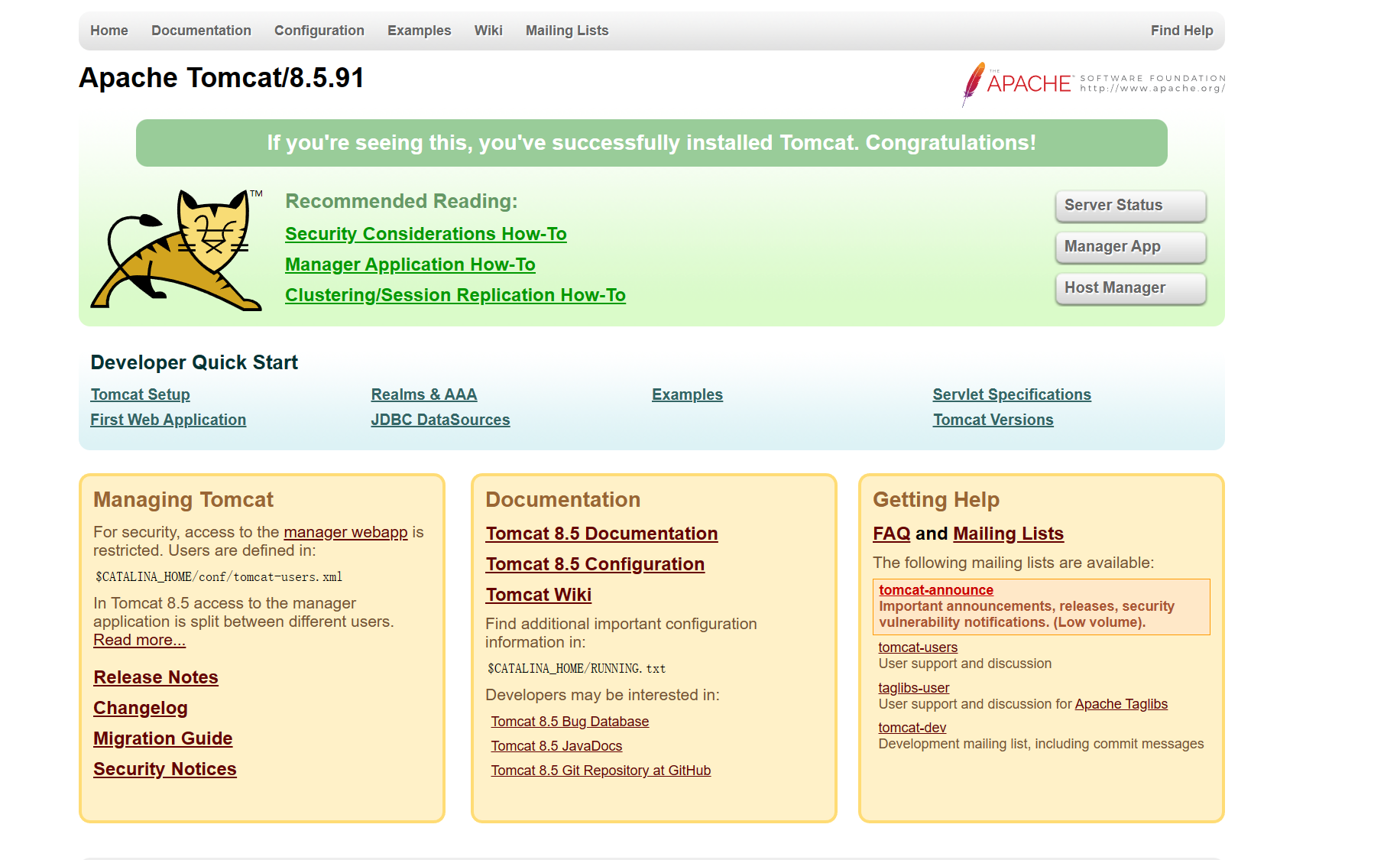Open the Servlet Specifications link

tap(1012, 394)
